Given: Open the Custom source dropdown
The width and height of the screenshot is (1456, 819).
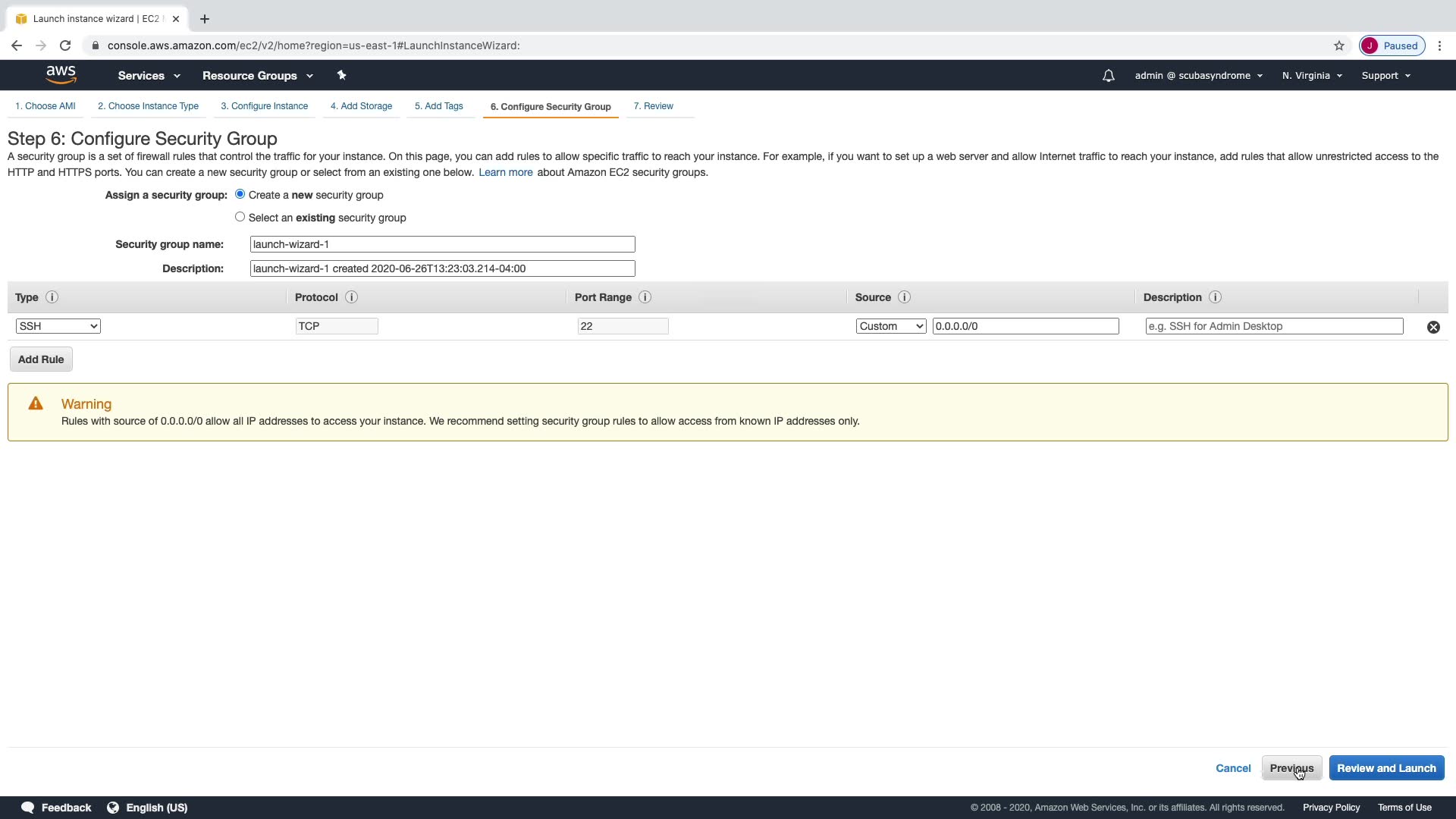Looking at the screenshot, I should [x=890, y=326].
